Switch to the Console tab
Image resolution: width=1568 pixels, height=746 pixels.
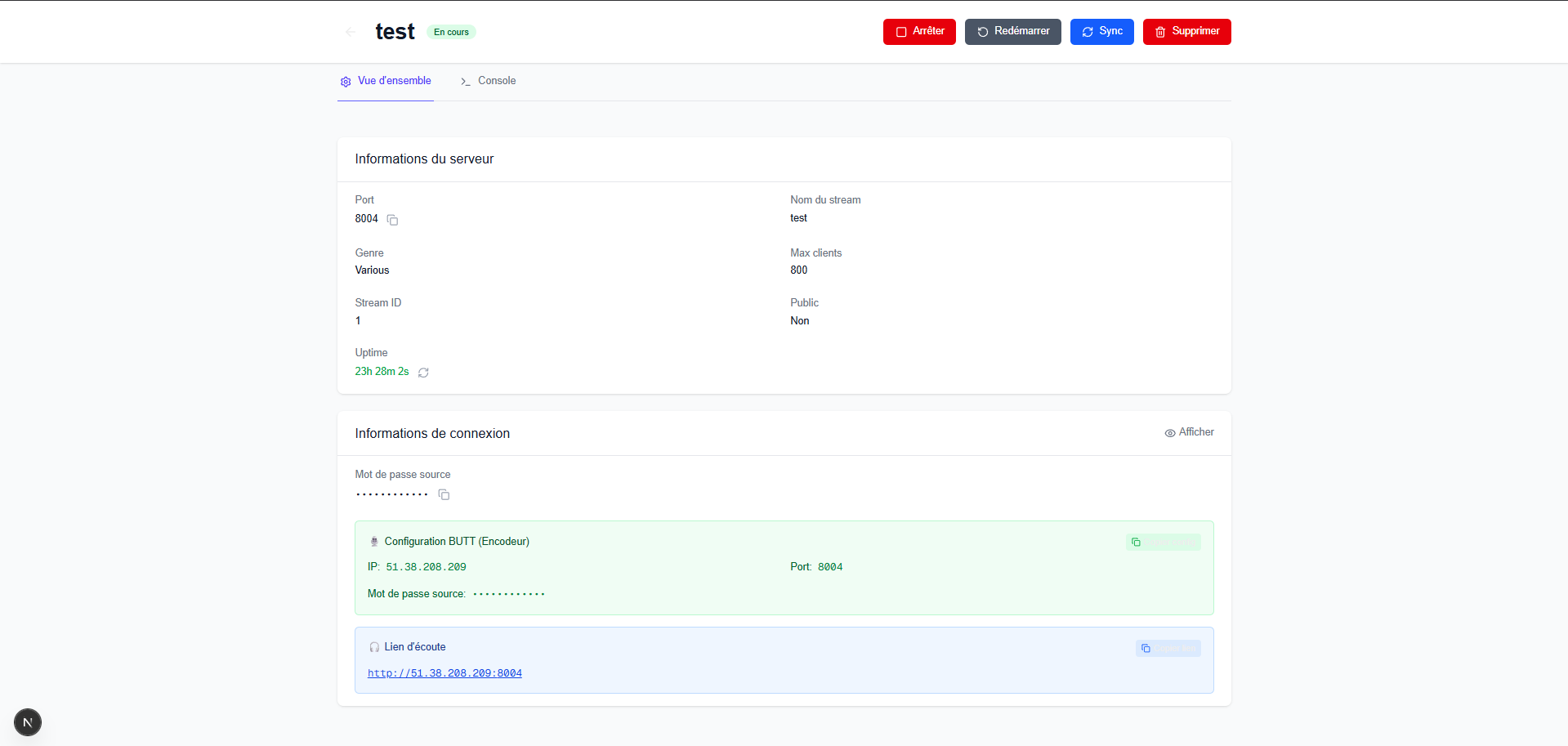pos(489,81)
